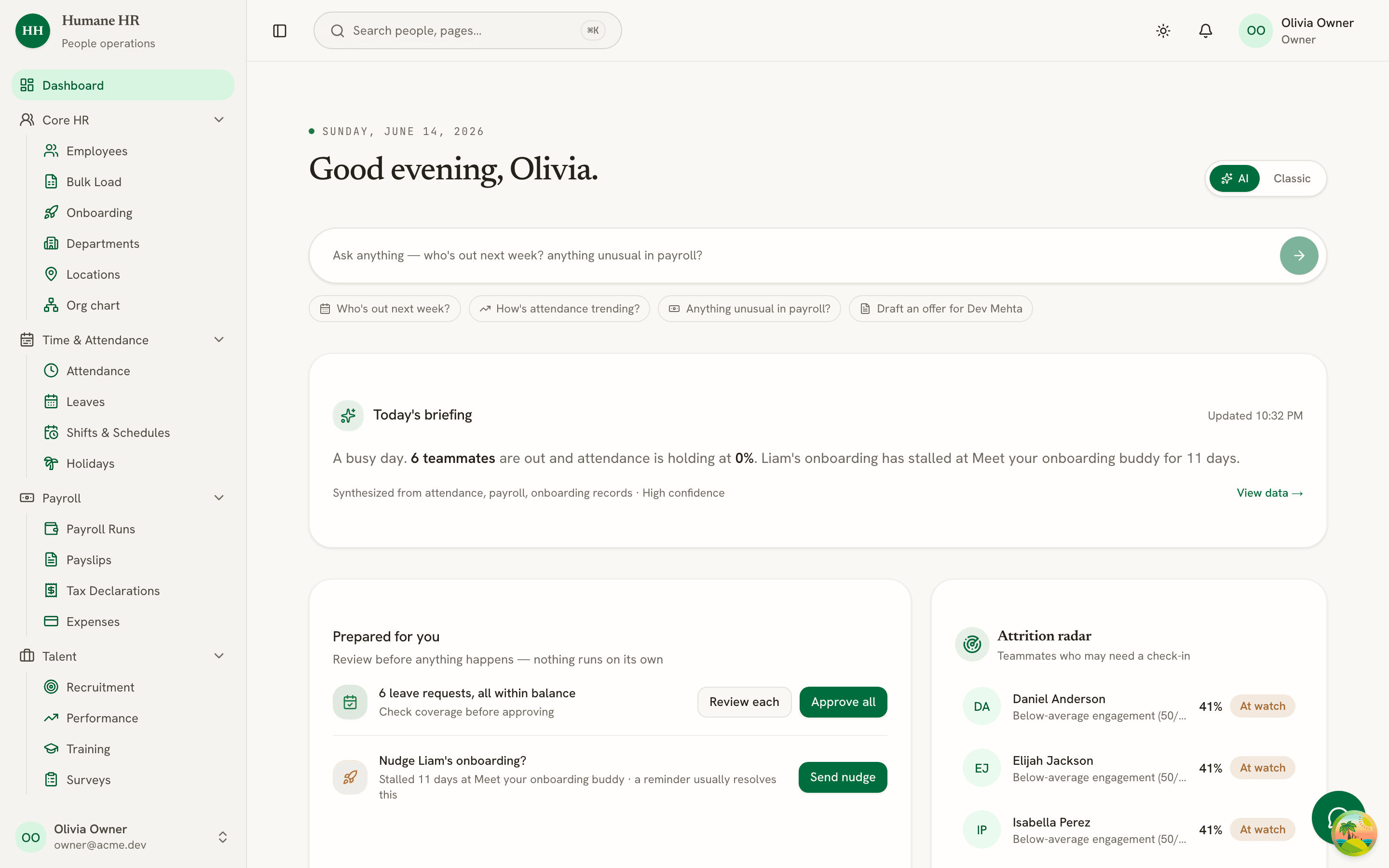This screenshot has height=868, width=1389.
Task: Click the Performance trend icon
Action: click(x=51, y=718)
